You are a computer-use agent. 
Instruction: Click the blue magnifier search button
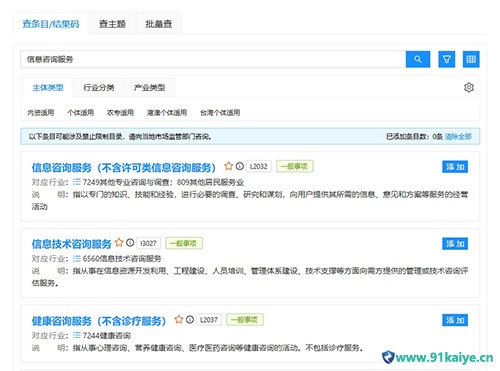(418, 59)
